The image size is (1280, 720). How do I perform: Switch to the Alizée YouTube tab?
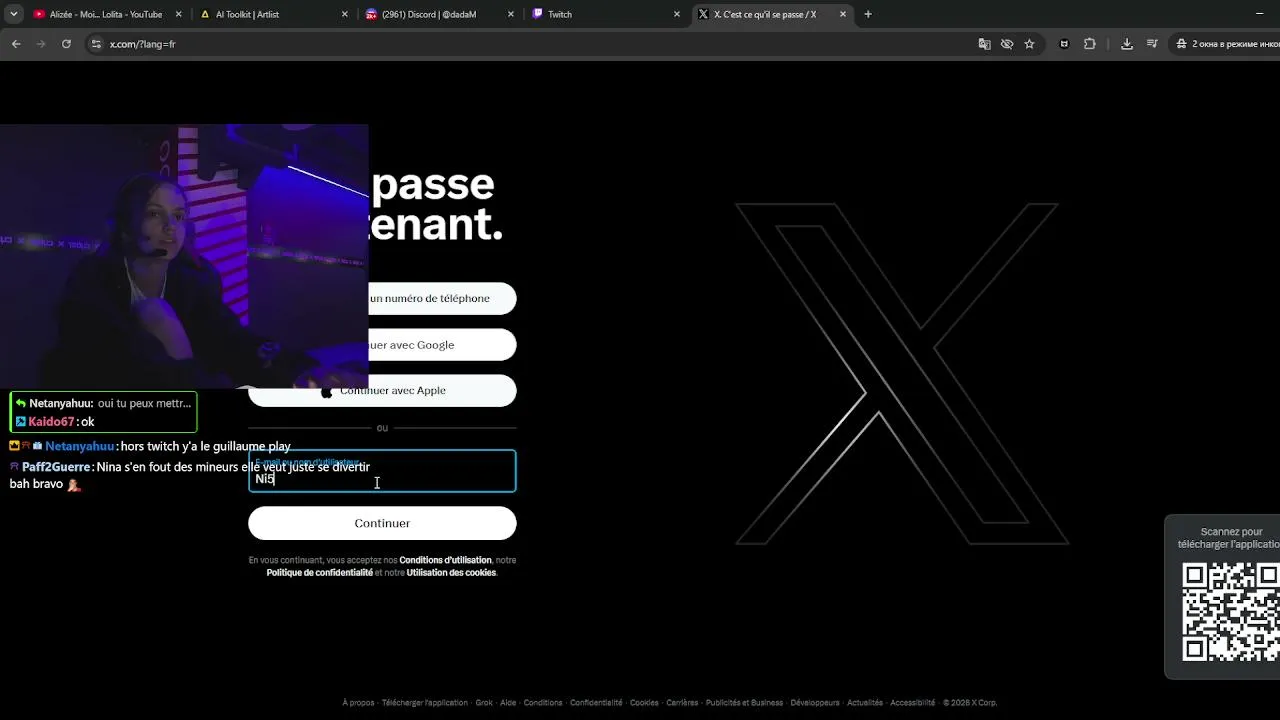(105, 14)
